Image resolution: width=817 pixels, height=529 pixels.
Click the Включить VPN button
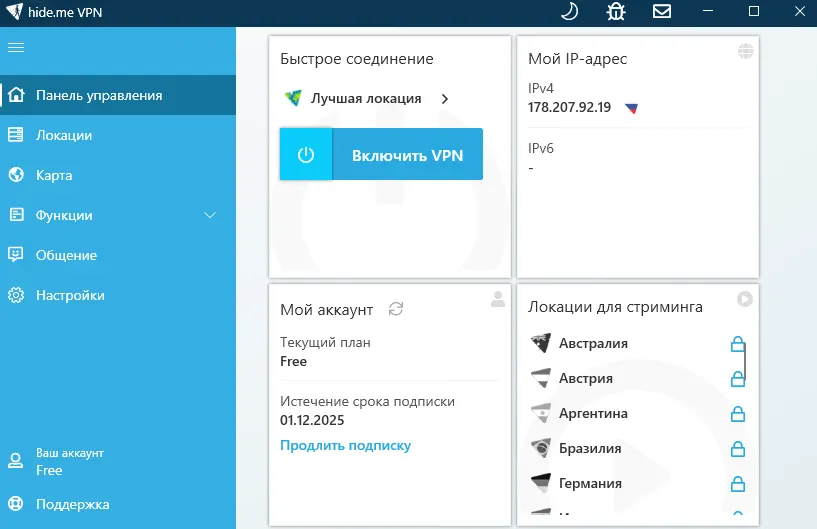(381, 154)
